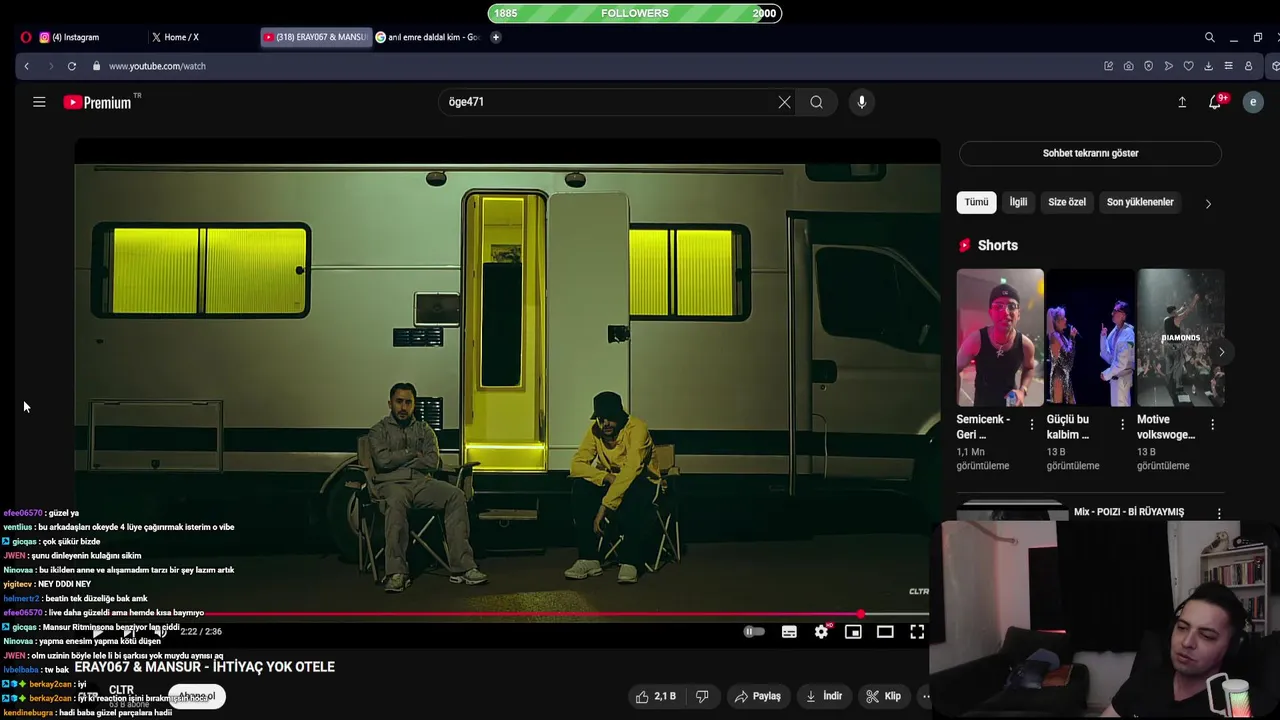Show more filter chips arrow
This screenshot has height=720, width=1280.
1208,203
